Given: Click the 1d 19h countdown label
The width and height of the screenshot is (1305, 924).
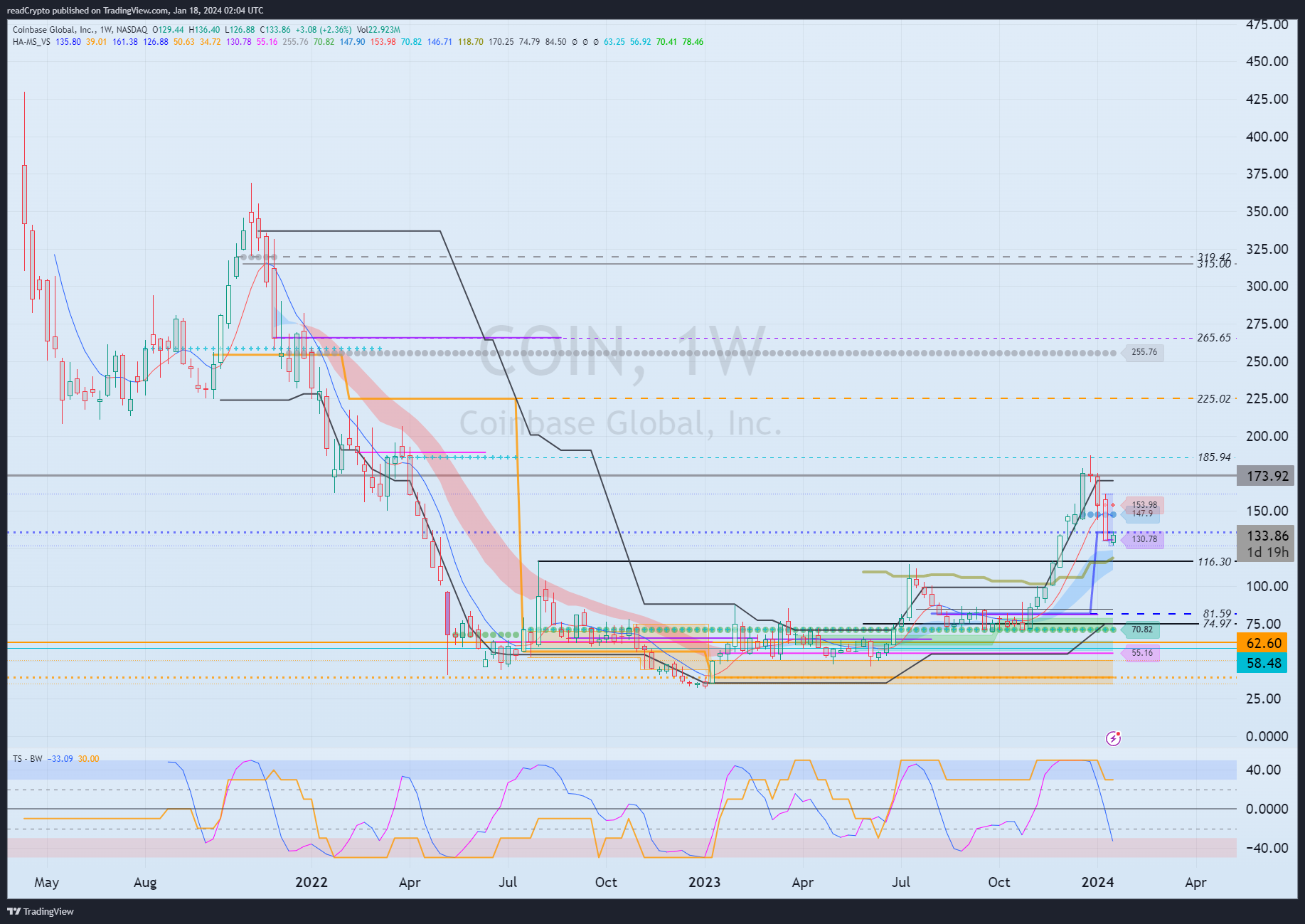Looking at the screenshot, I should pos(1267,552).
